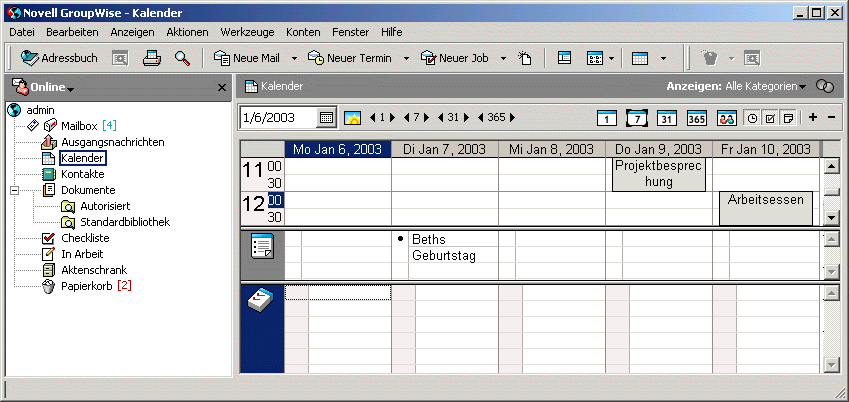849x402 pixels.
Task: Click appointments pane scroll down arrow
Action: coord(831,218)
